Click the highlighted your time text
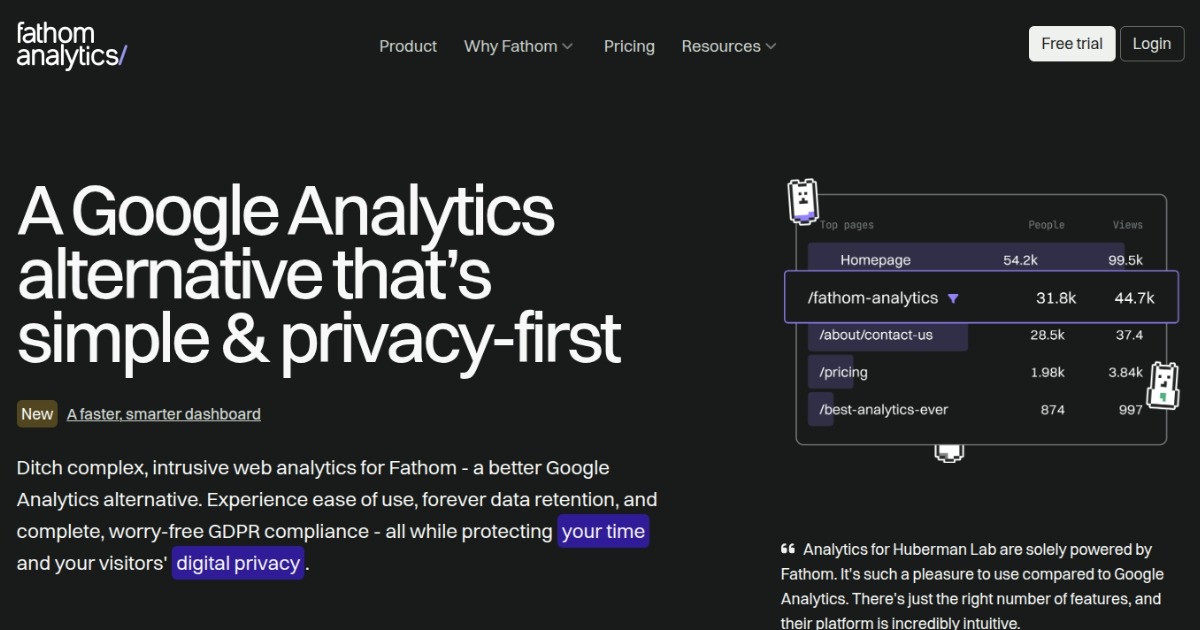Image resolution: width=1200 pixels, height=630 pixels. [603, 531]
